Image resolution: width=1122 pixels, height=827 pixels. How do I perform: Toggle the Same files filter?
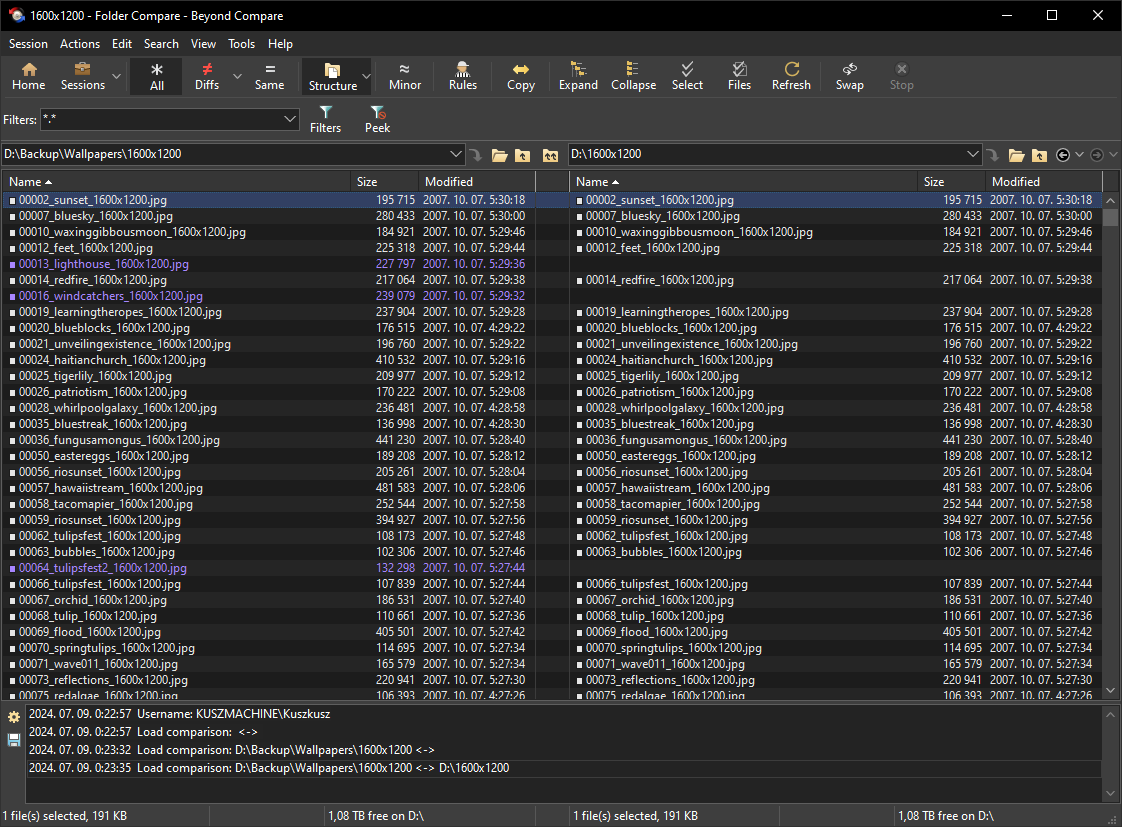[269, 77]
